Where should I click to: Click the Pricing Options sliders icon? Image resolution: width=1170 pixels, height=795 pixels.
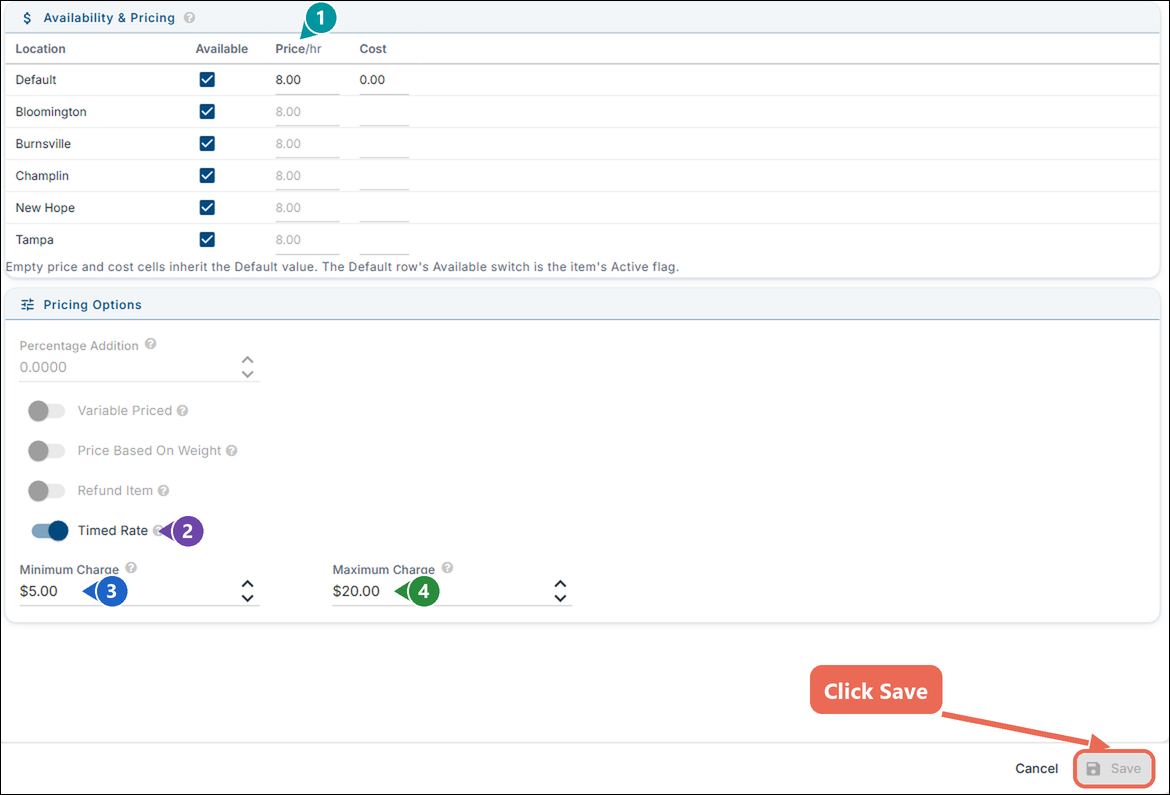coord(28,305)
